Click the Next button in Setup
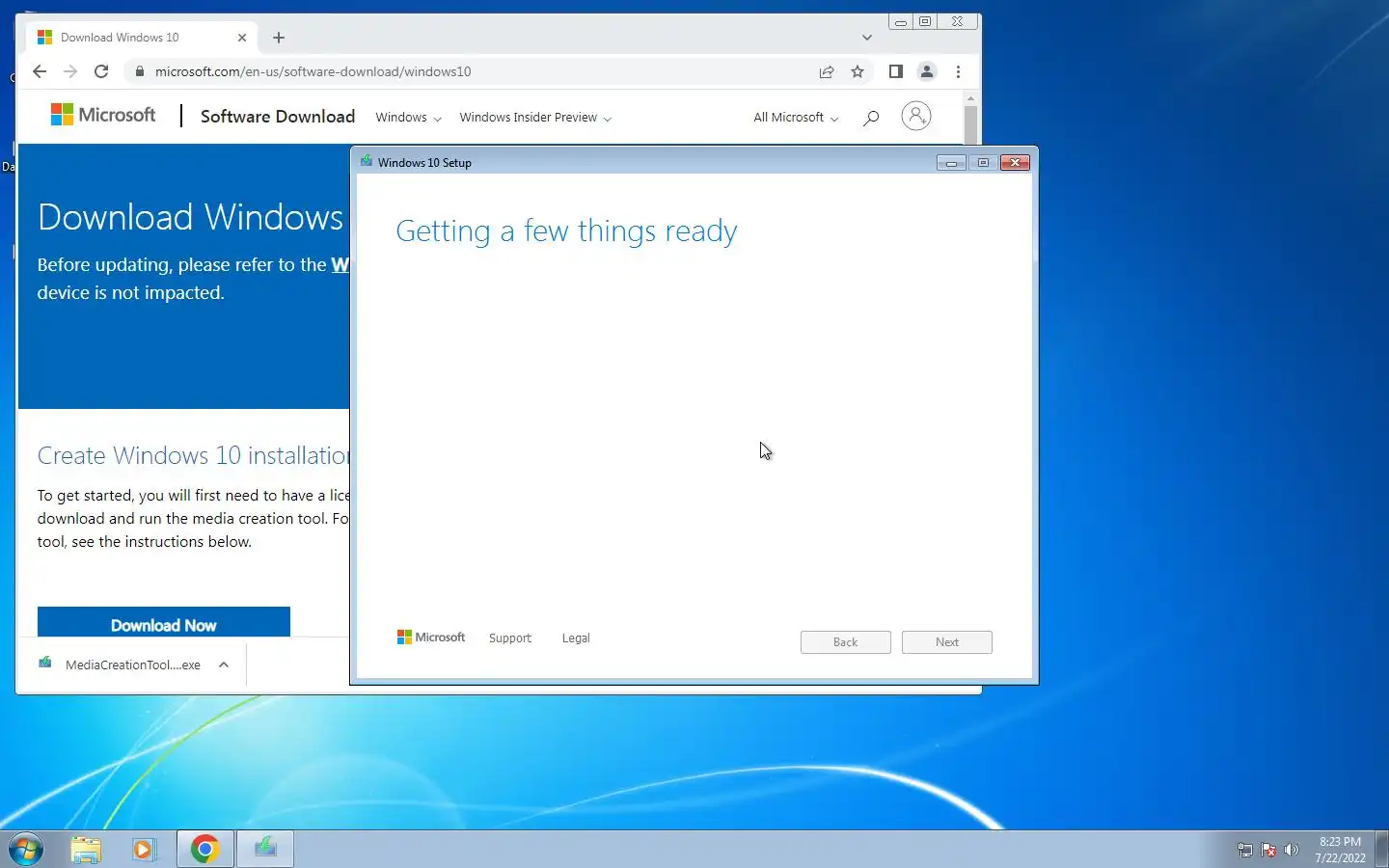 (x=947, y=642)
